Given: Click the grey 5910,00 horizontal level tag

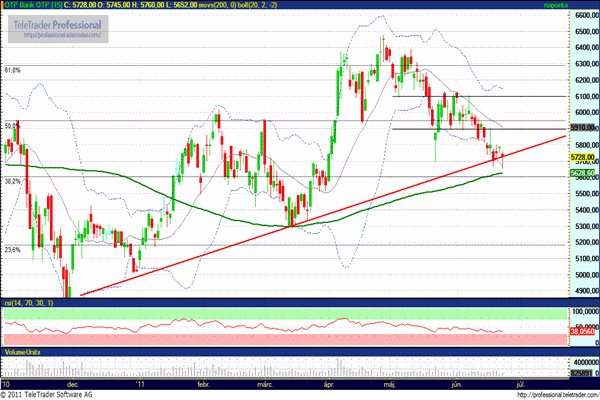Looking at the screenshot, I should coord(583,128).
